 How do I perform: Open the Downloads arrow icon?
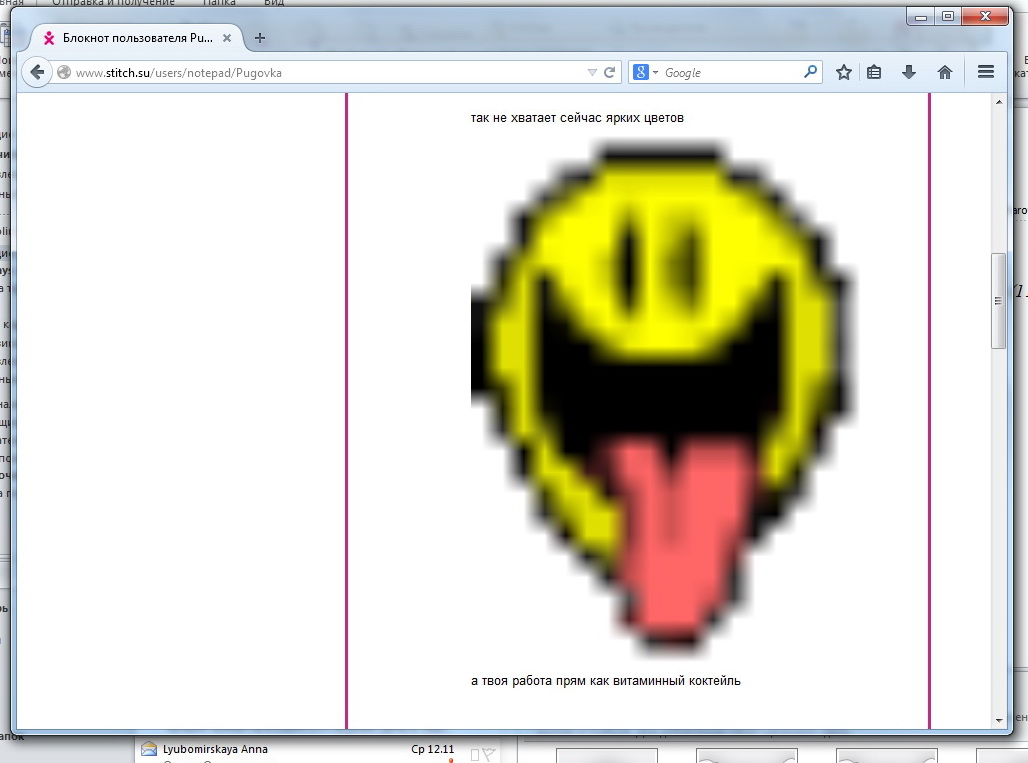point(909,72)
